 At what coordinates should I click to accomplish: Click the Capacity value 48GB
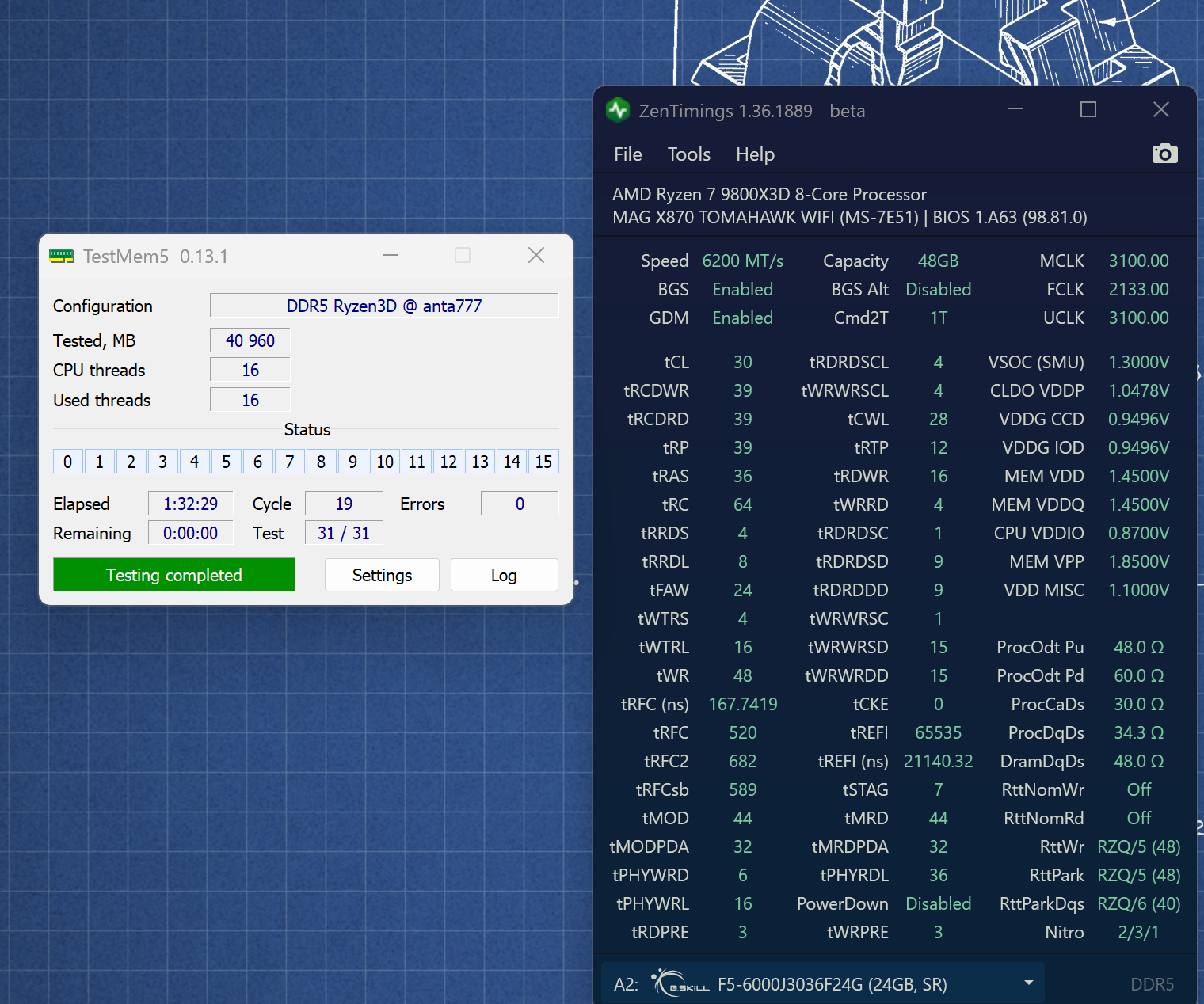[939, 261]
